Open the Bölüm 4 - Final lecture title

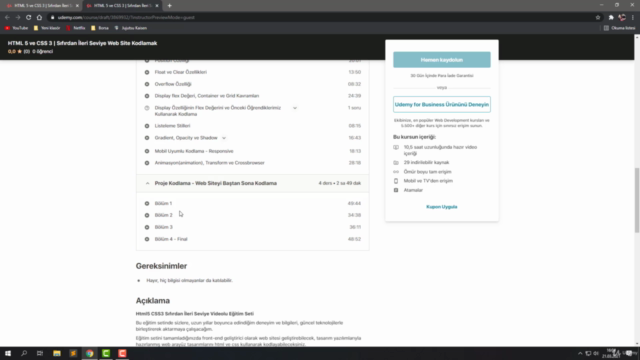coord(171,239)
